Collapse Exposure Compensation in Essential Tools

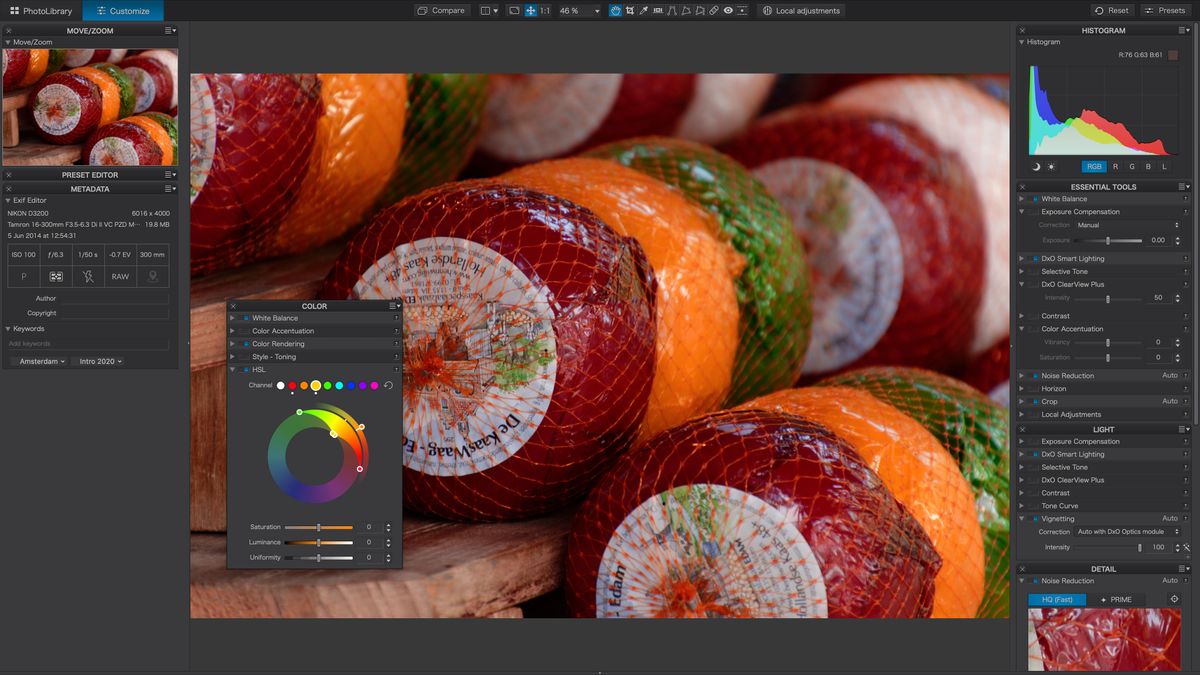tap(1022, 212)
